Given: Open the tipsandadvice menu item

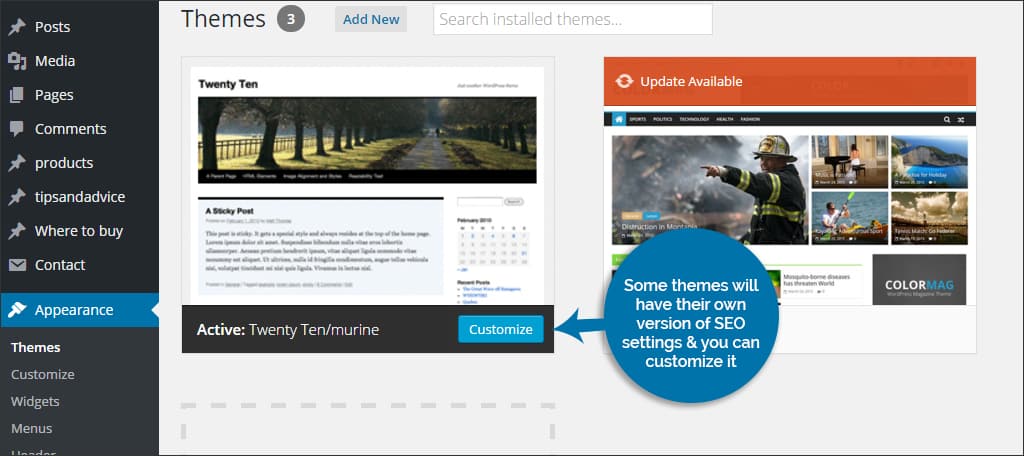Looking at the screenshot, I should pyautogui.click(x=79, y=197).
